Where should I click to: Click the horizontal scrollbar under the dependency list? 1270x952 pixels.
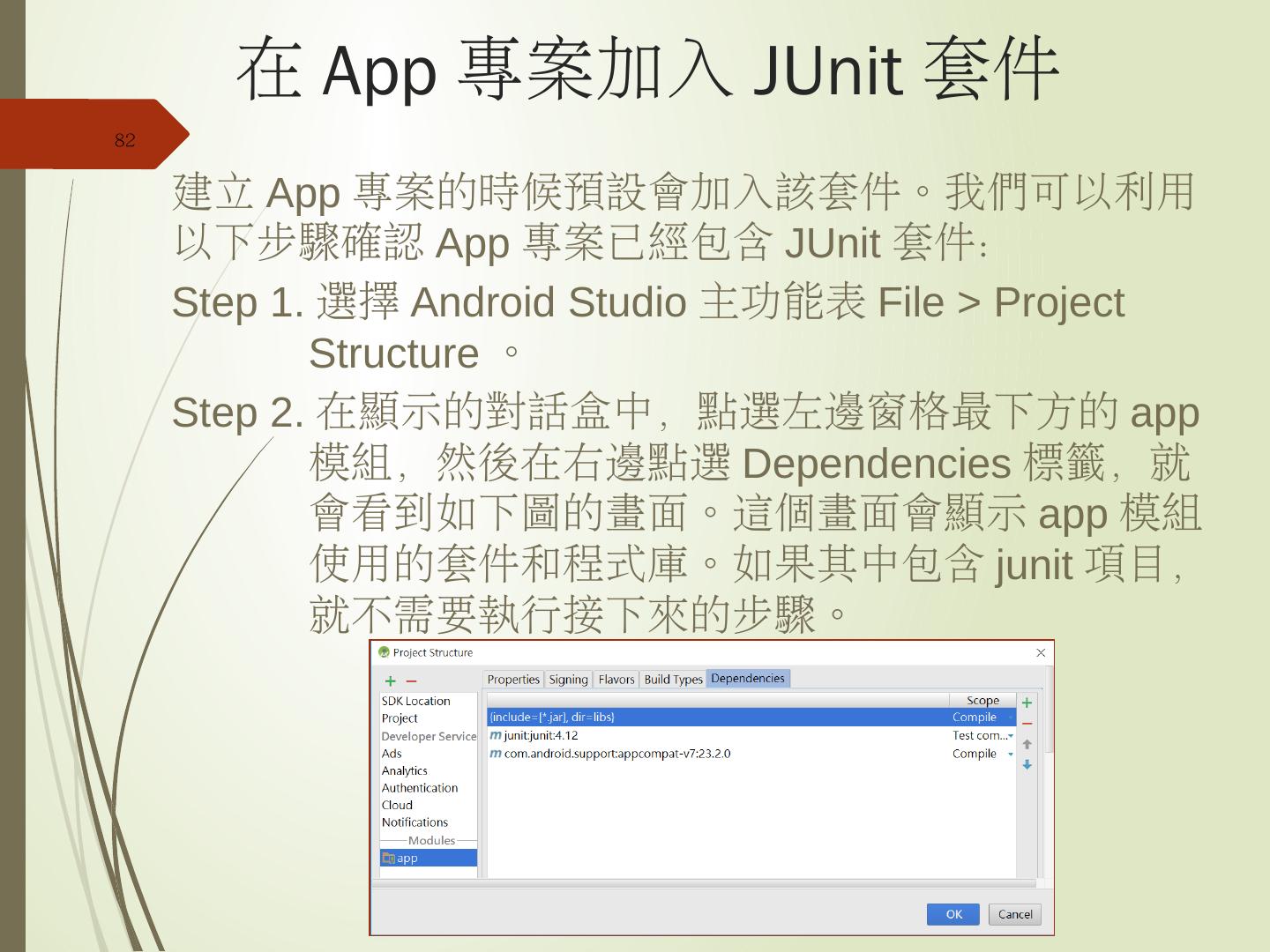pyautogui.click(x=704, y=883)
